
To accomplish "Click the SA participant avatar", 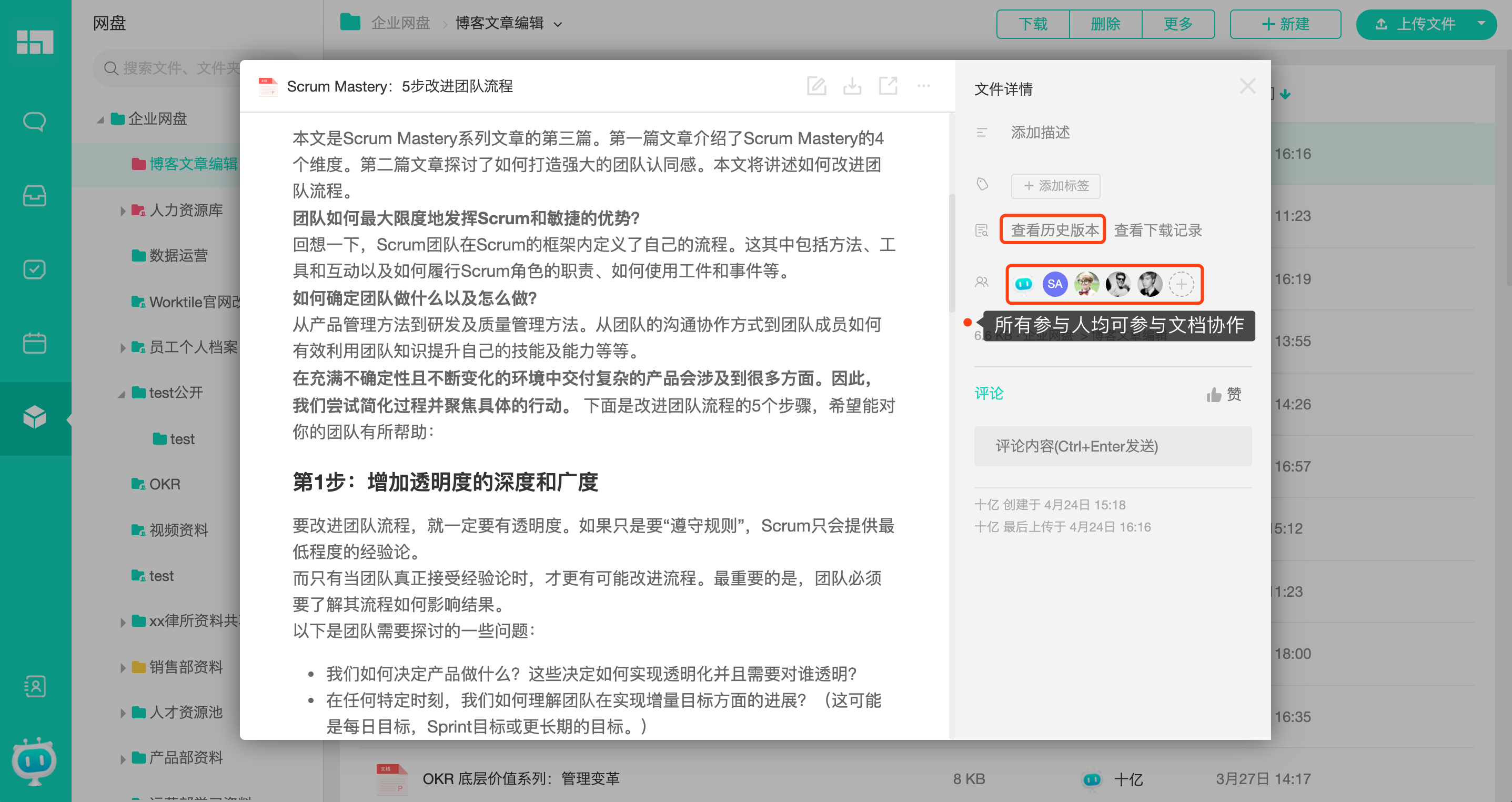I will click(x=1055, y=284).
